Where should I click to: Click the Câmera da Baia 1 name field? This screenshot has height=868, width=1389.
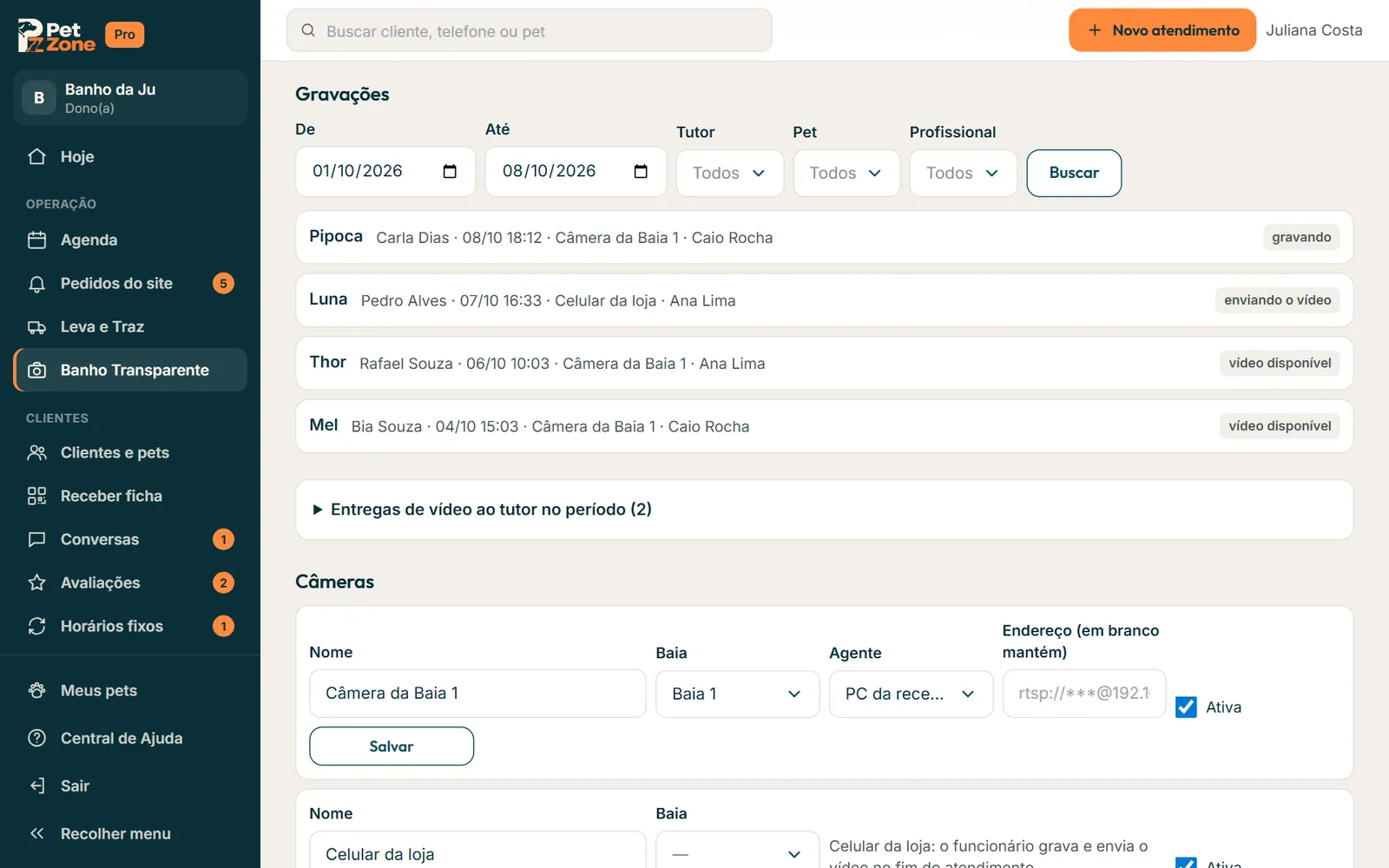click(477, 694)
